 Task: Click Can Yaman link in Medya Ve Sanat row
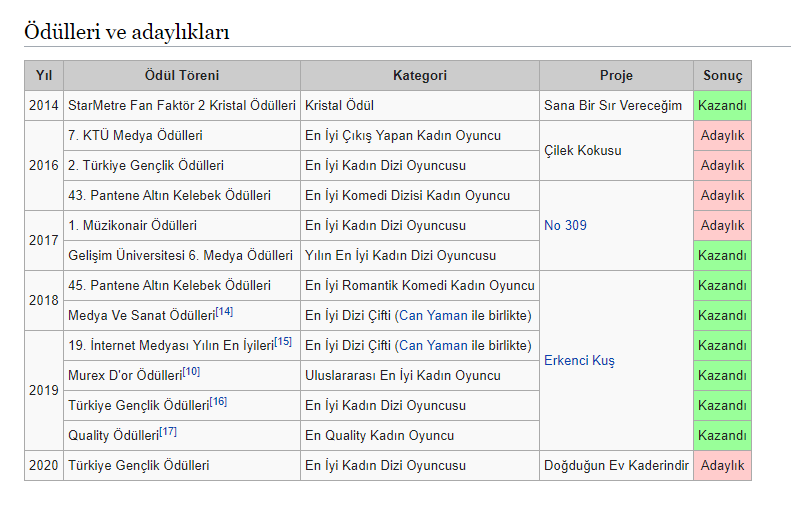[x=433, y=315]
